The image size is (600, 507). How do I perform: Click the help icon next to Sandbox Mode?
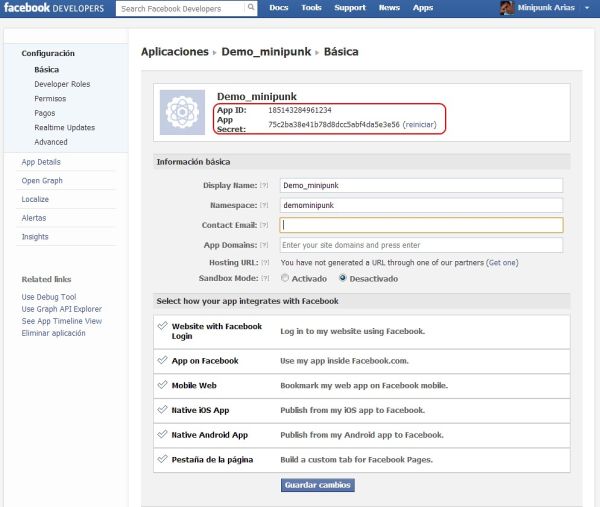point(265,278)
